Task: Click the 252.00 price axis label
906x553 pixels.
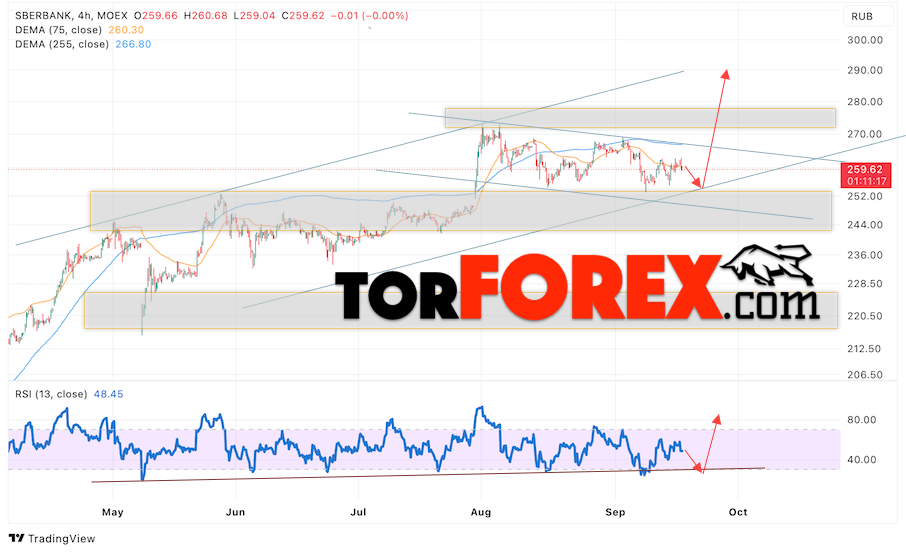Action: click(865, 196)
